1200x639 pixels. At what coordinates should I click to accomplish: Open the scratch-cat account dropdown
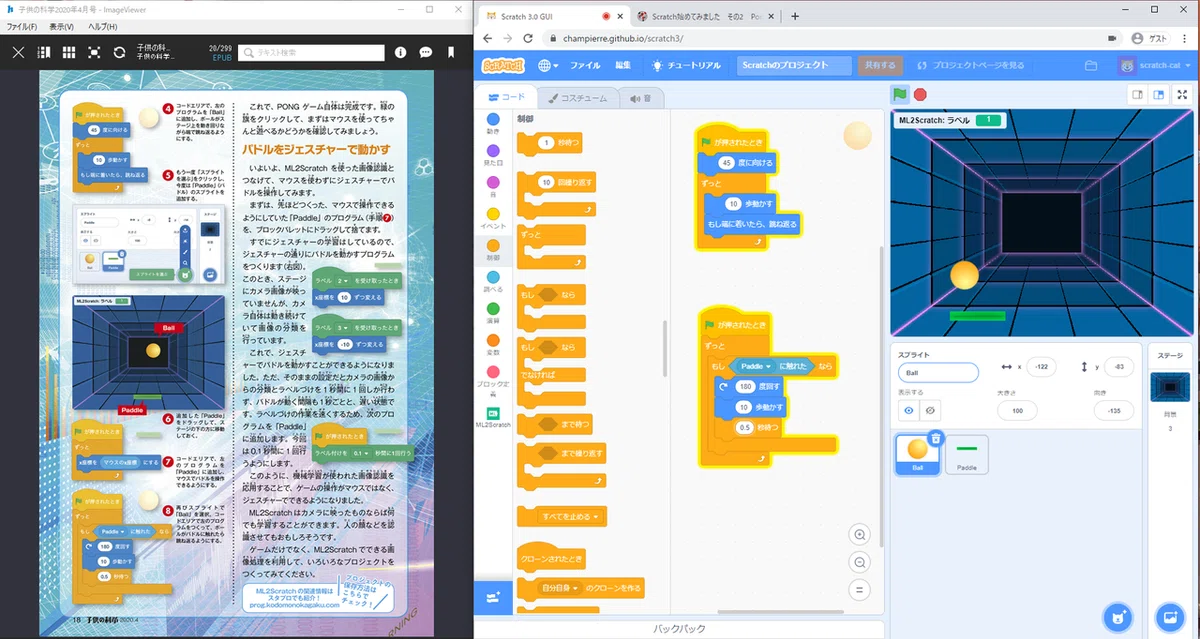click(x=1155, y=65)
